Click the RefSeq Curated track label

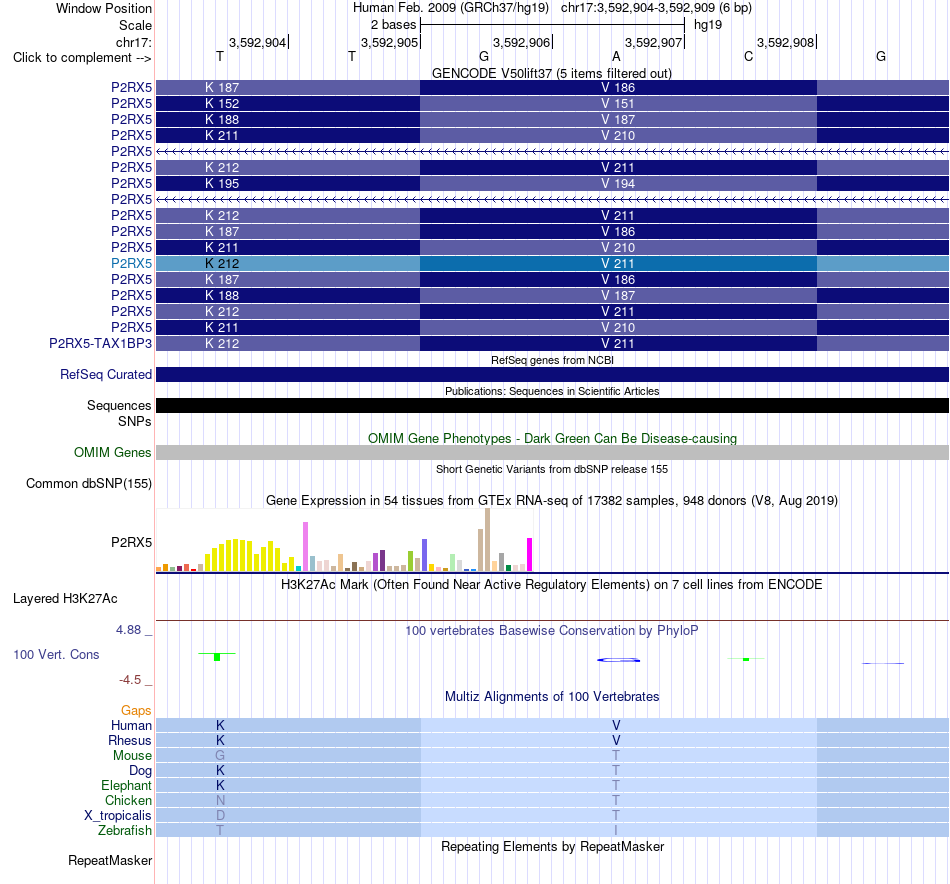tap(106, 374)
